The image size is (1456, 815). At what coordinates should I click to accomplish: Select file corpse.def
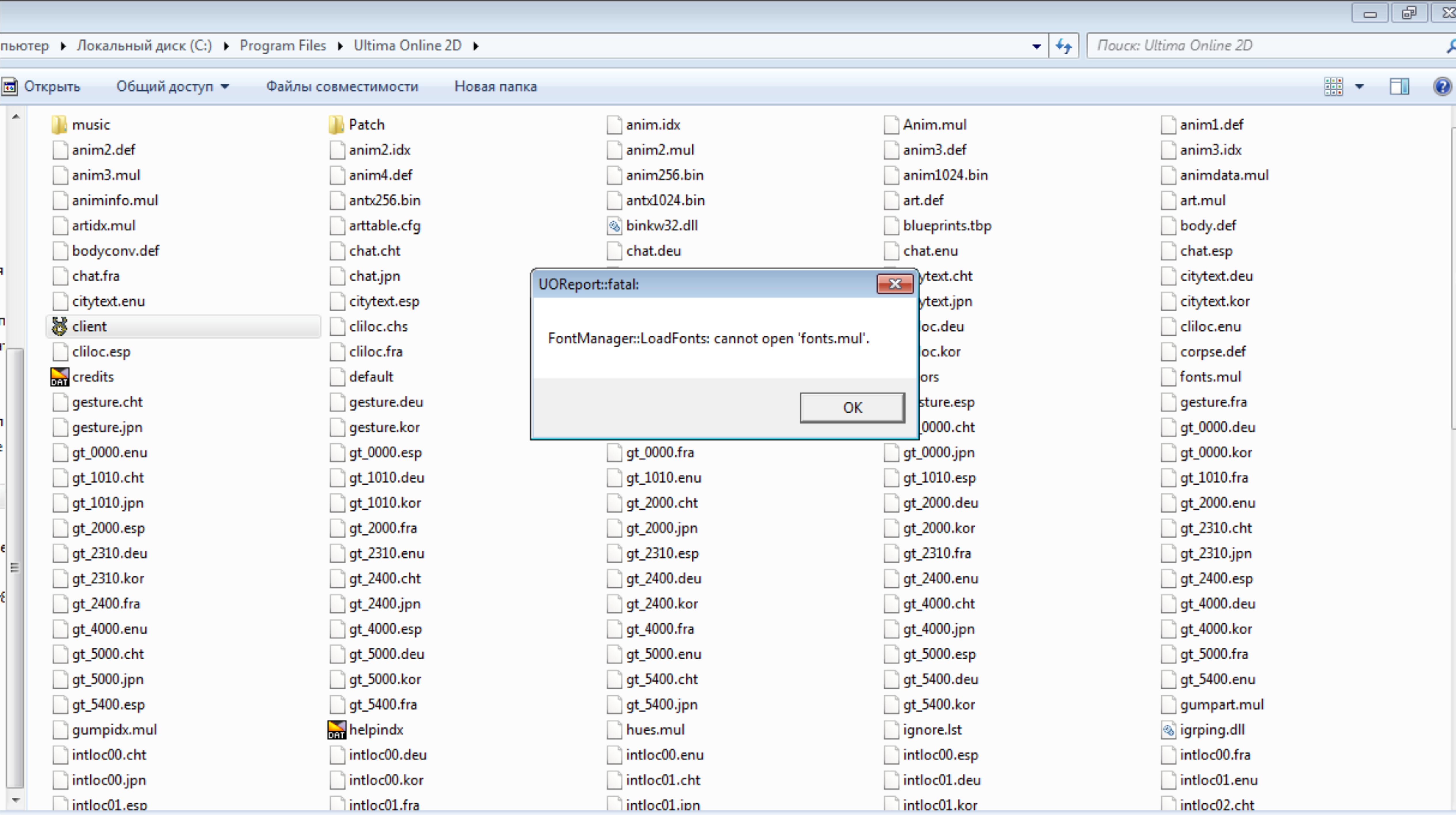click(x=1203, y=352)
